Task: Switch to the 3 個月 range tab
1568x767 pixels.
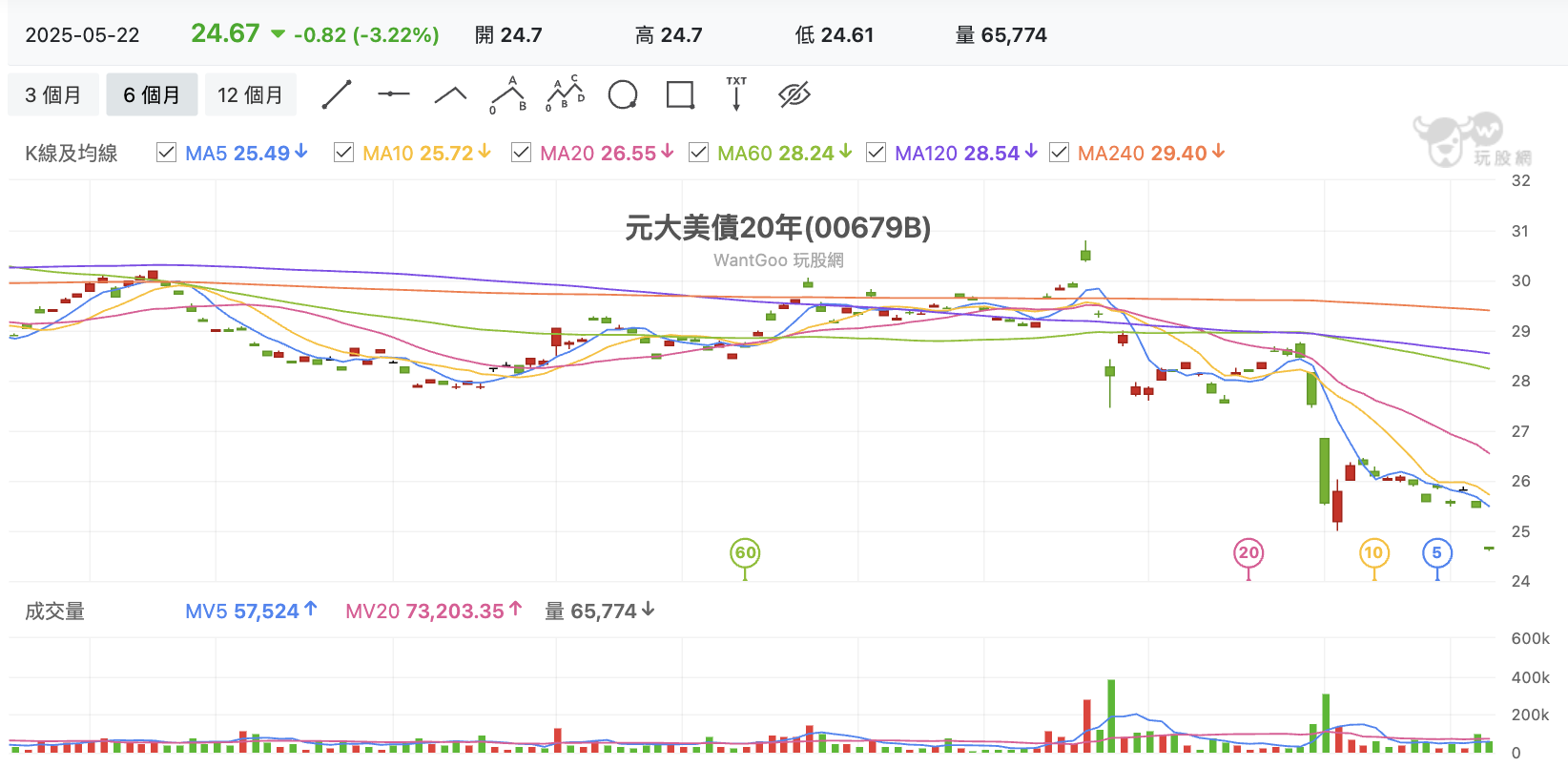Action: pos(53,94)
